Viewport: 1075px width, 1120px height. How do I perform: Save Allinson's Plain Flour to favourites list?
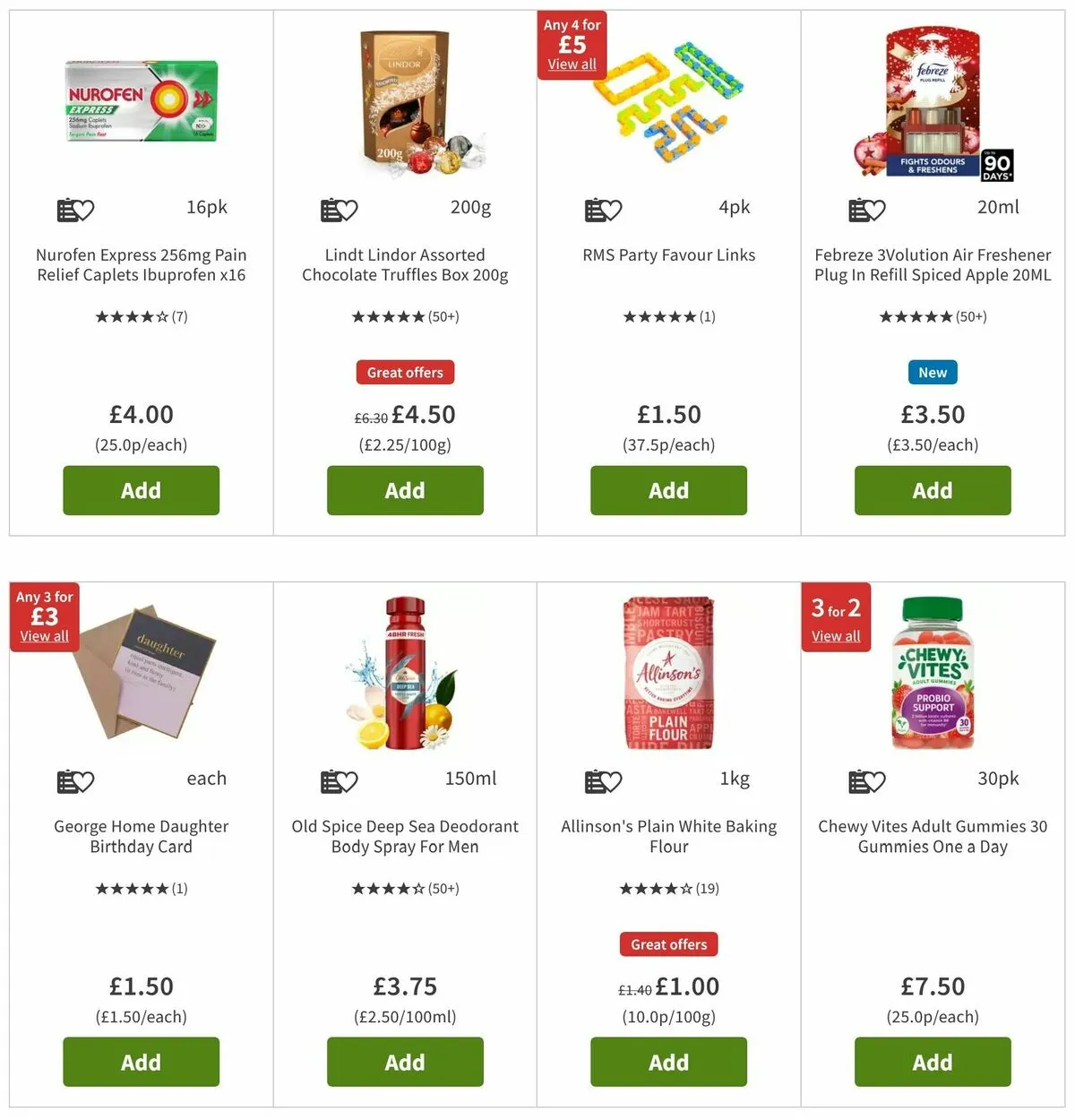click(603, 781)
